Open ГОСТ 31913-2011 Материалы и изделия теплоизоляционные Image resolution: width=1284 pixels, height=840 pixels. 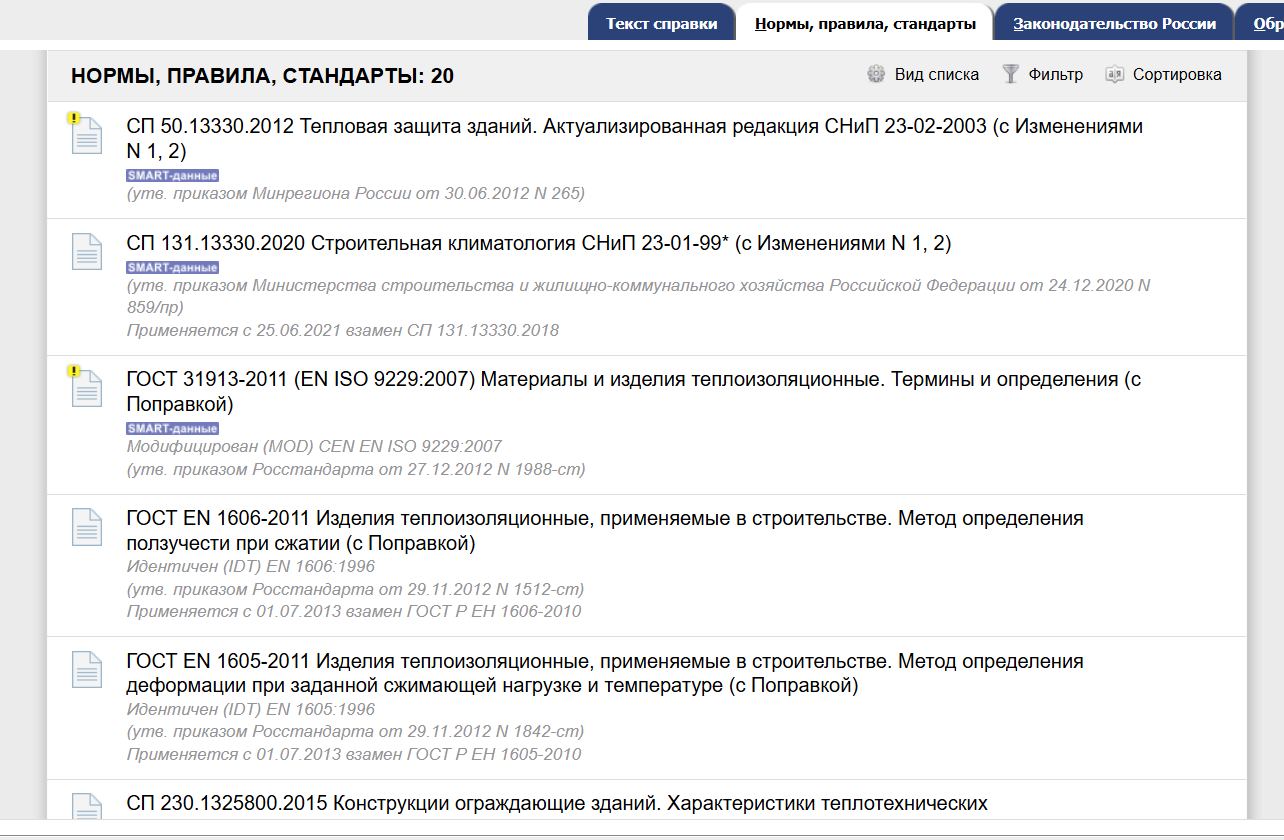point(634,392)
